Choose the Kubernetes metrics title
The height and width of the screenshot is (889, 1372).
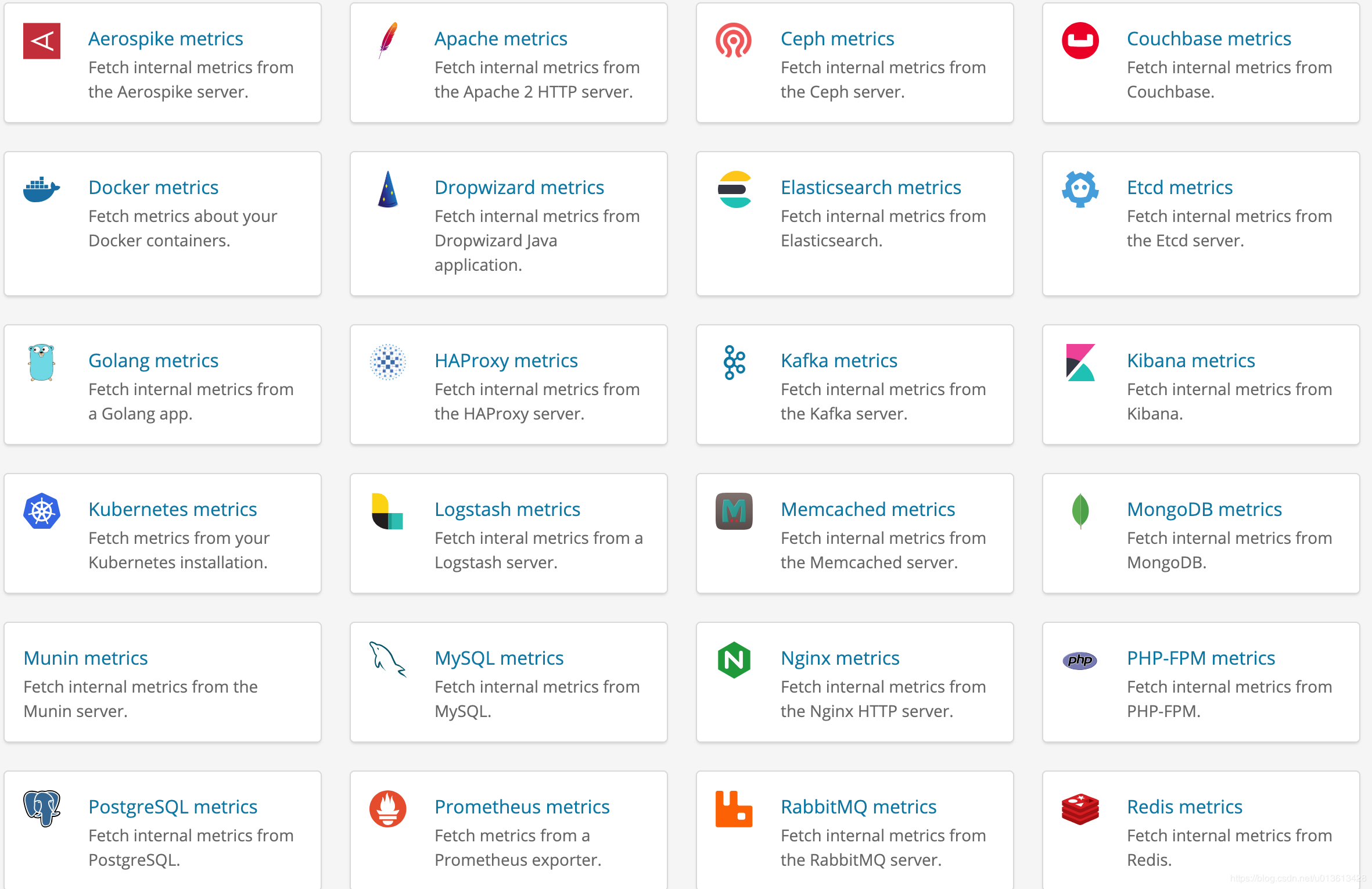click(x=173, y=509)
